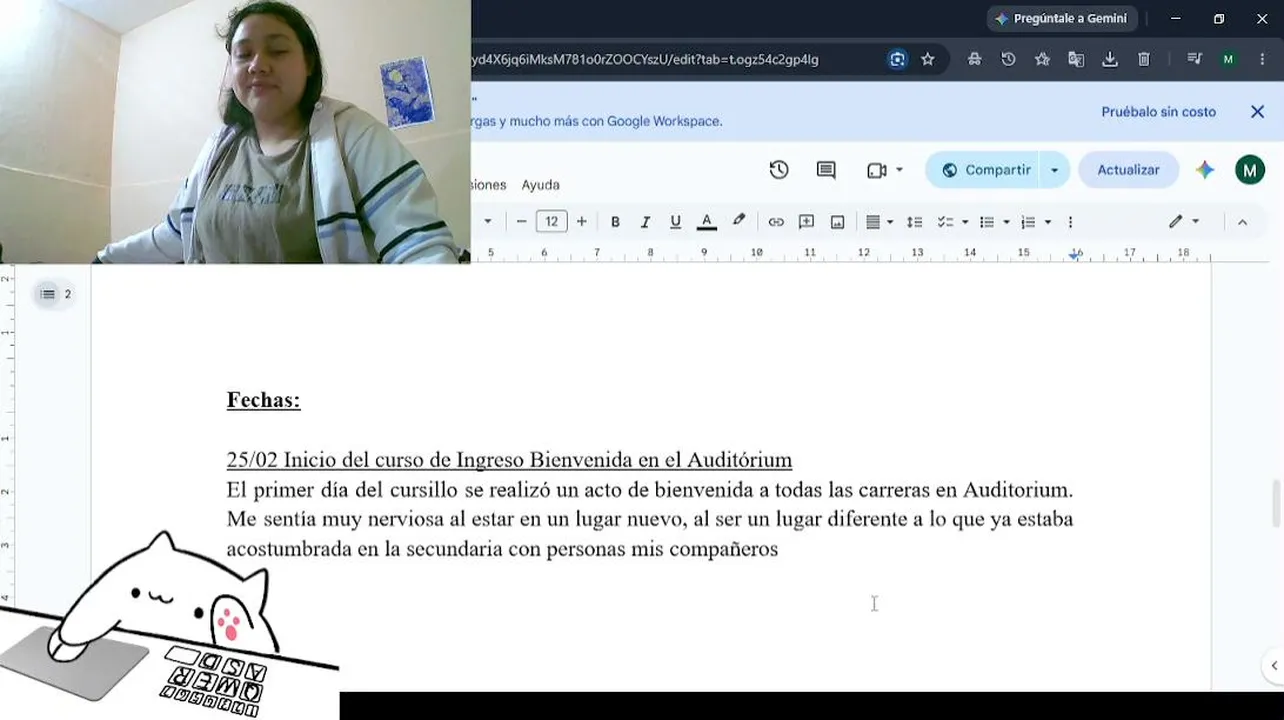Viewport: 1284px width, 720px height.
Task: Toggle bold formatting
Action: 615,222
